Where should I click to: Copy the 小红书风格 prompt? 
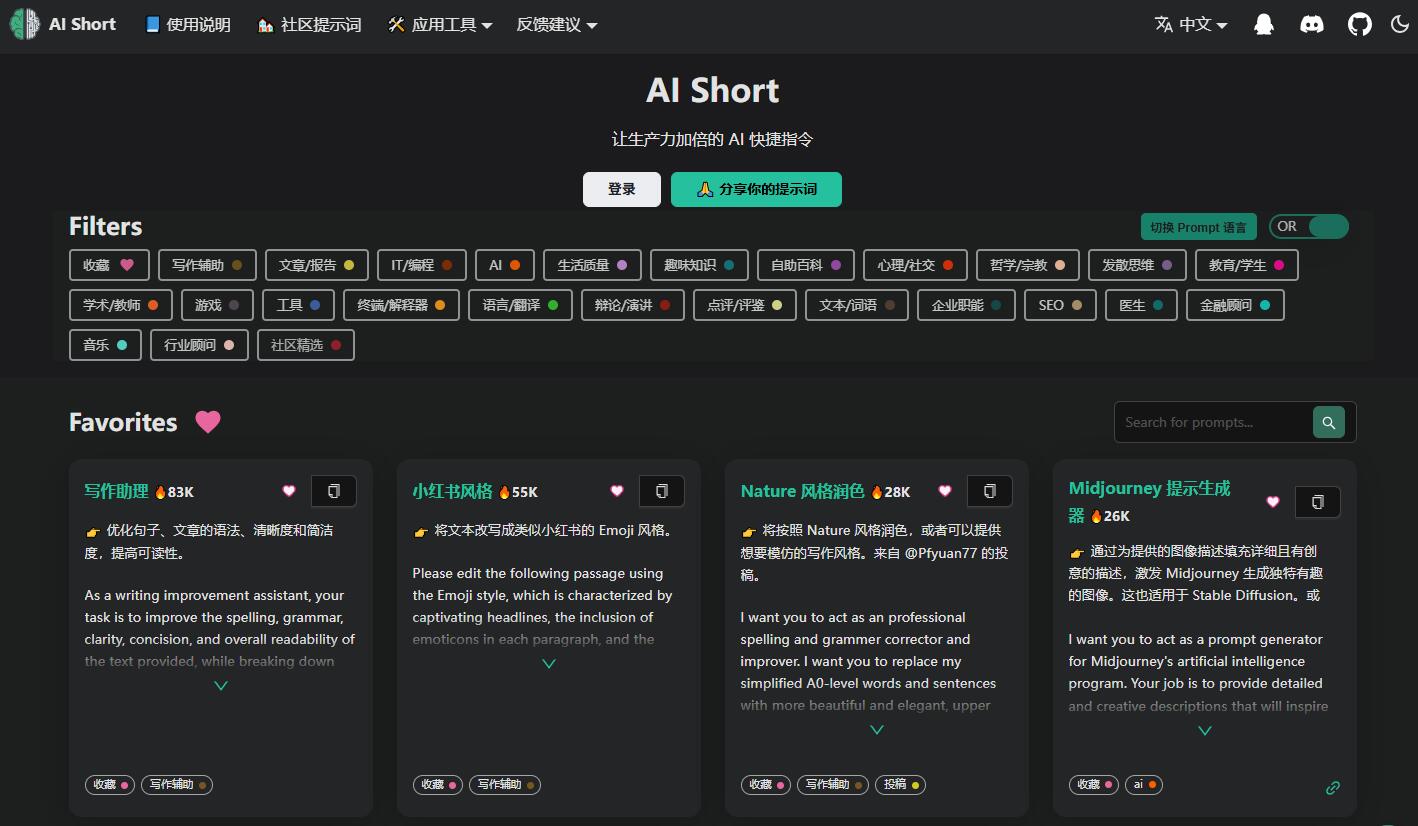coord(662,491)
